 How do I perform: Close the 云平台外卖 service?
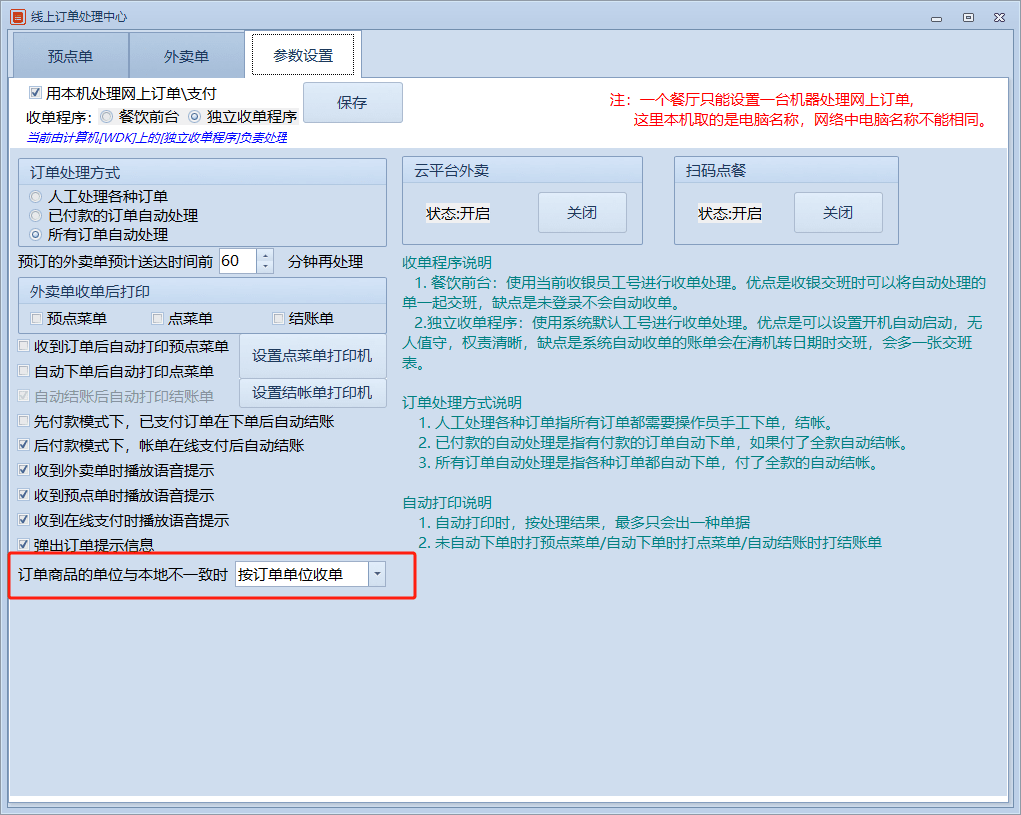(582, 213)
